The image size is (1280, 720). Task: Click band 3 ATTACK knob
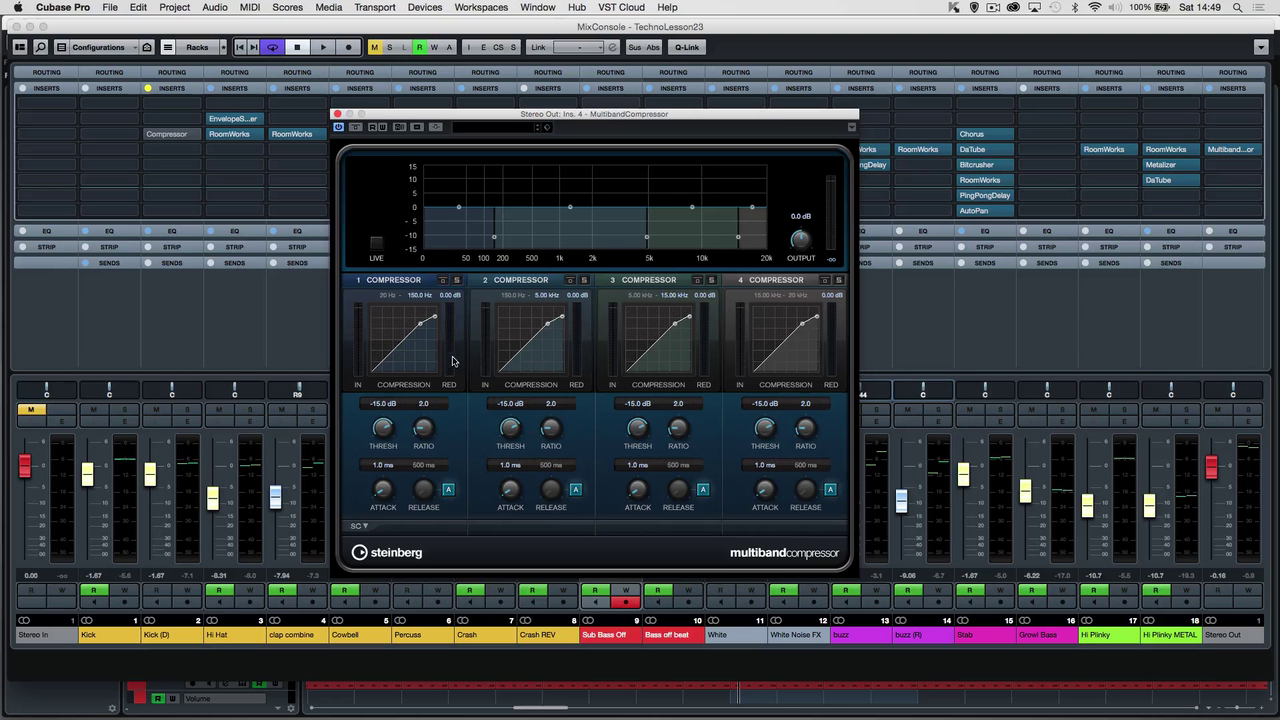[x=638, y=489]
